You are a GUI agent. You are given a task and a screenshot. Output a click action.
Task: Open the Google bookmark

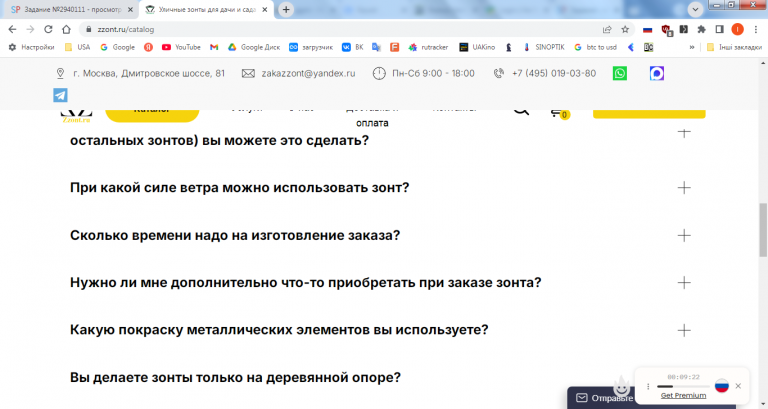pos(117,47)
